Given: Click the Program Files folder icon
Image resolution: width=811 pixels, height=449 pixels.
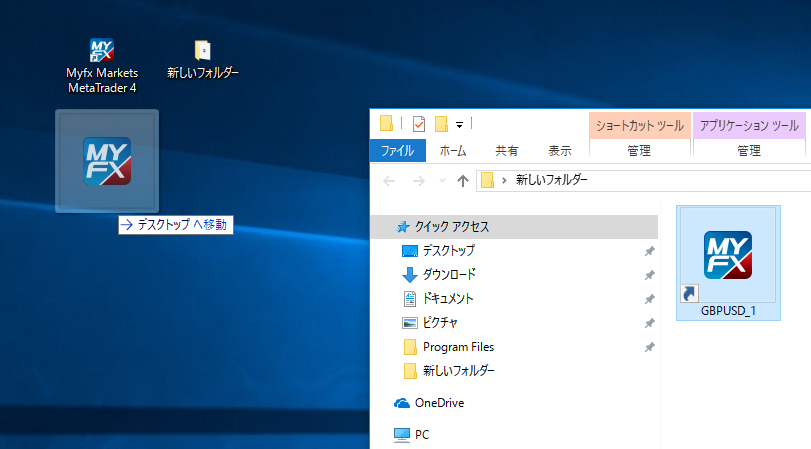Looking at the screenshot, I should point(410,347).
